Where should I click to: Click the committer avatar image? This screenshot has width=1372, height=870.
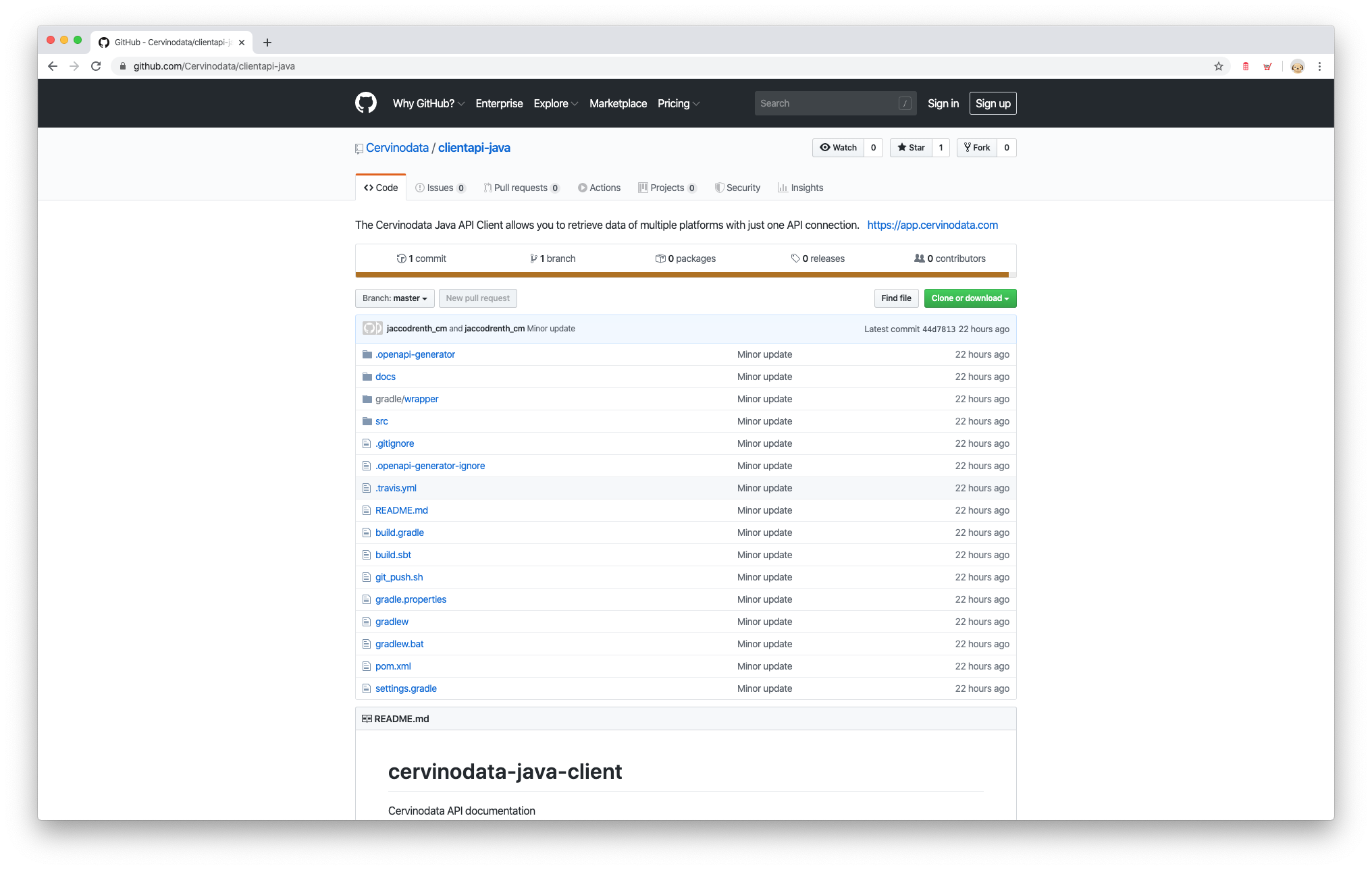pyautogui.click(x=373, y=329)
